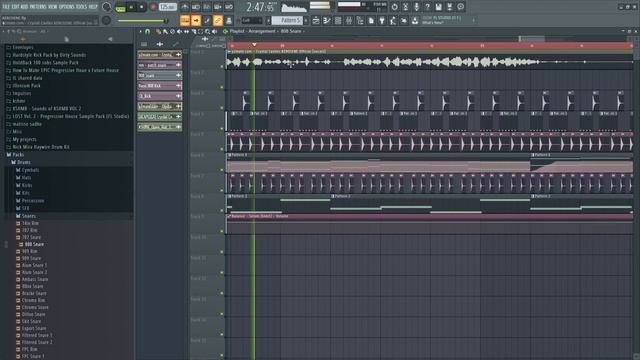Select the playlist select tool
Viewport: 640px width, 360px height.
pyautogui.click(x=200, y=31)
